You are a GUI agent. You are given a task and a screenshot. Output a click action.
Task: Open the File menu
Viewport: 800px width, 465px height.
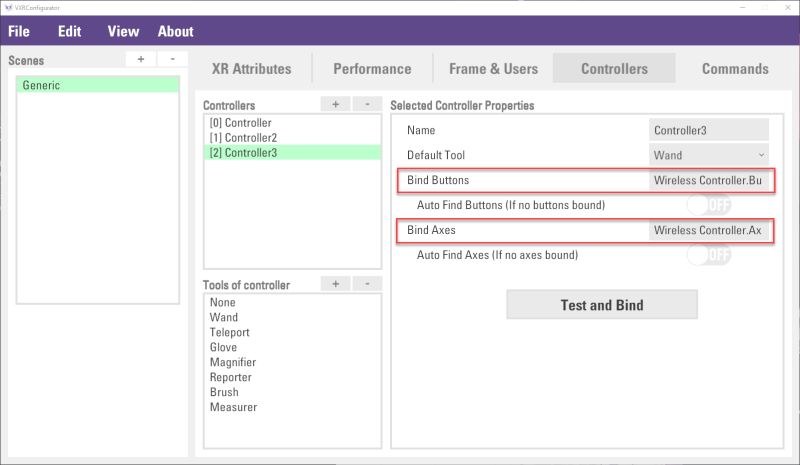[x=19, y=31]
